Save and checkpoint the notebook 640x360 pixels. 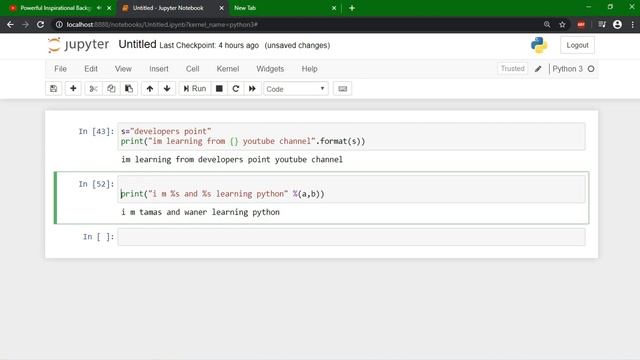click(53, 89)
